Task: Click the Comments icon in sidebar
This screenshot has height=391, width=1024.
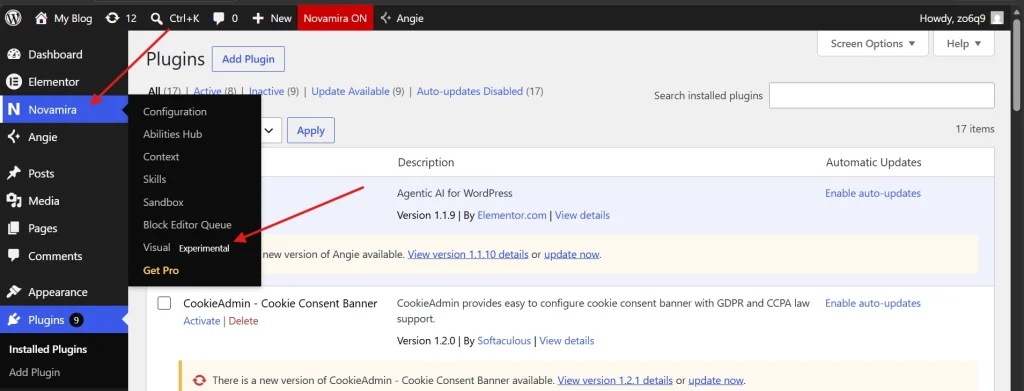Action: 14,256
